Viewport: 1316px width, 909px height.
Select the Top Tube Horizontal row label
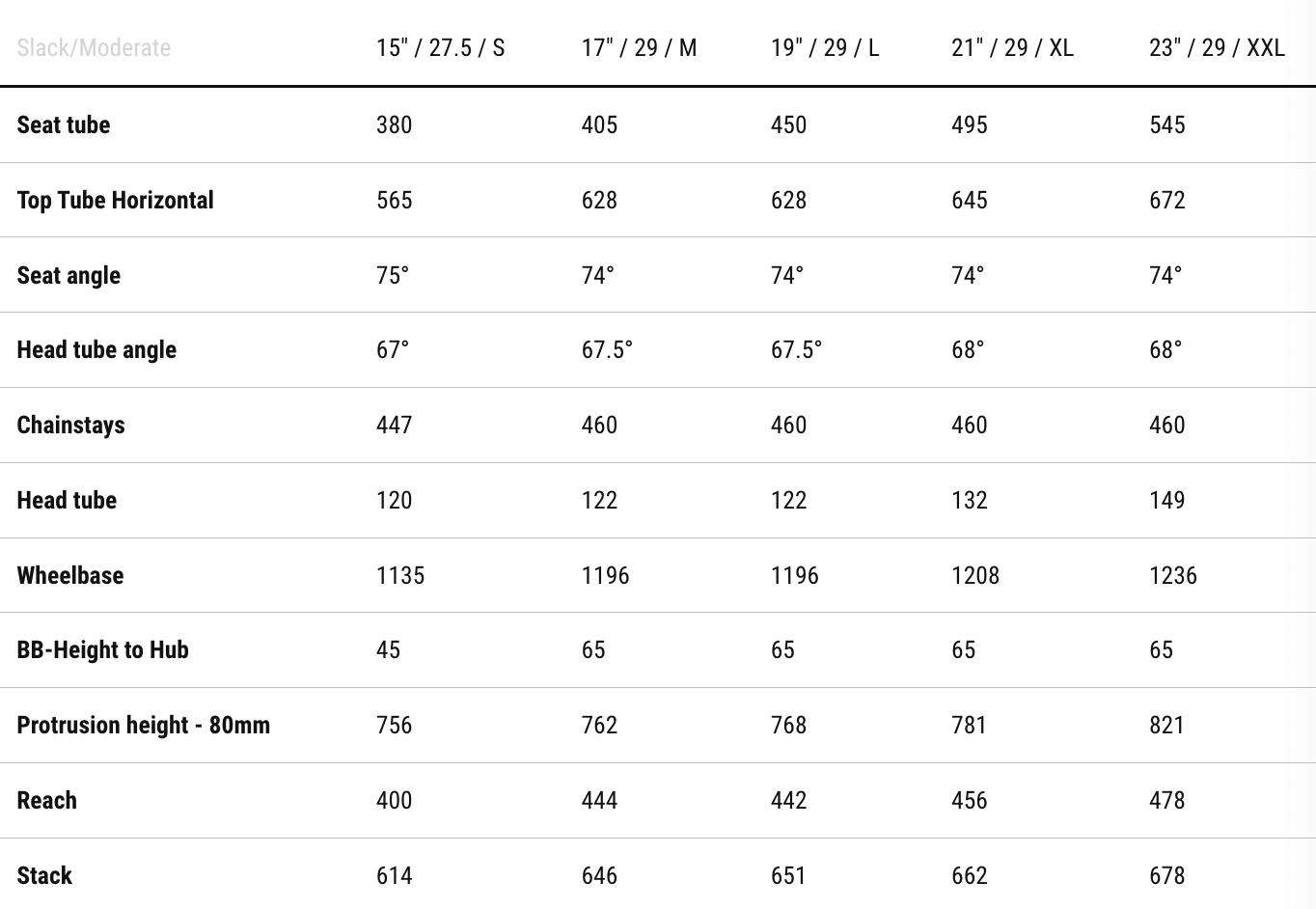(x=116, y=201)
